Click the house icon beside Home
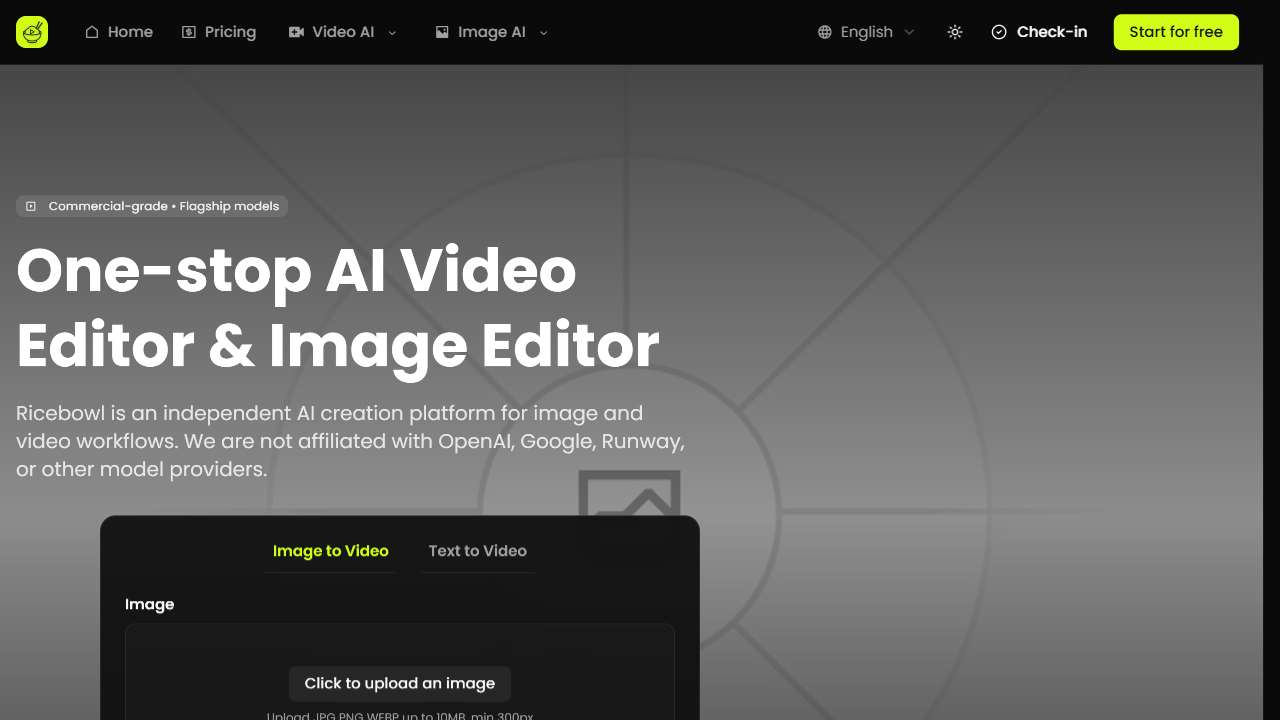Screen dimensions: 1280x720 [x=92, y=32]
